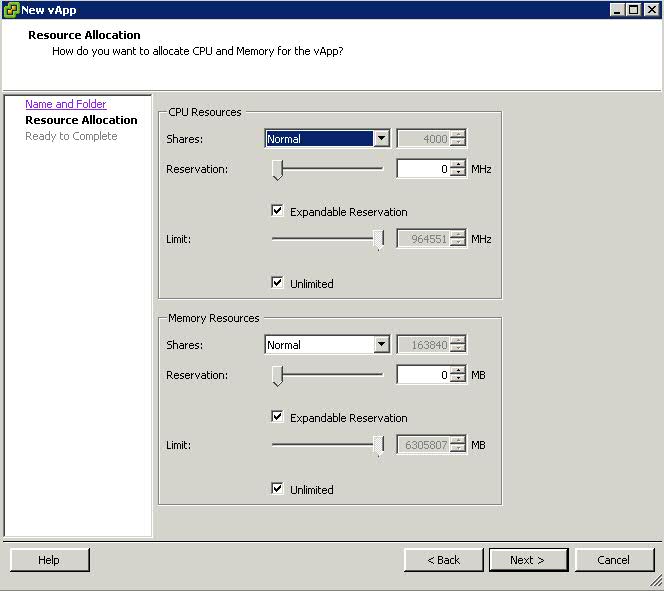Click the CPU Limit value field 964551
This screenshot has height=591, width=664.
(423, 239)
